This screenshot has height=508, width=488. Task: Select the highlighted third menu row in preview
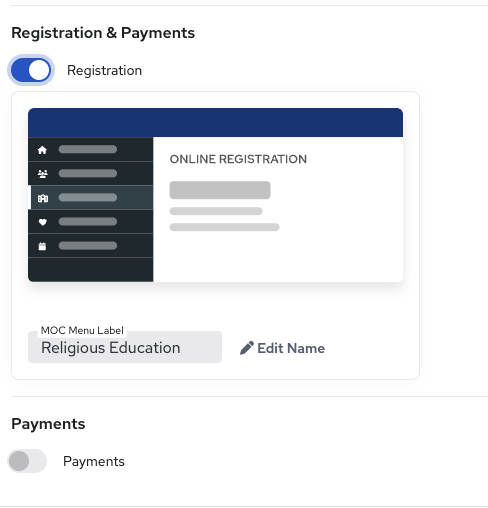click(91, 198)
